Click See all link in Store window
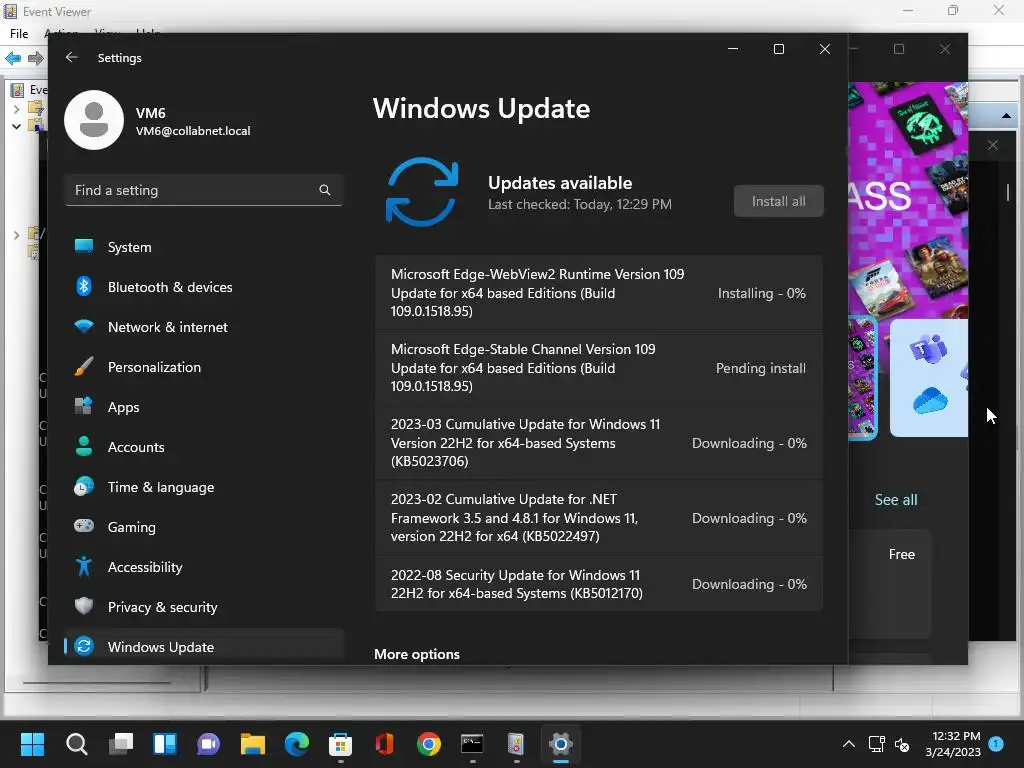This screenshot has width=1024, height=768. click(895, 500)
